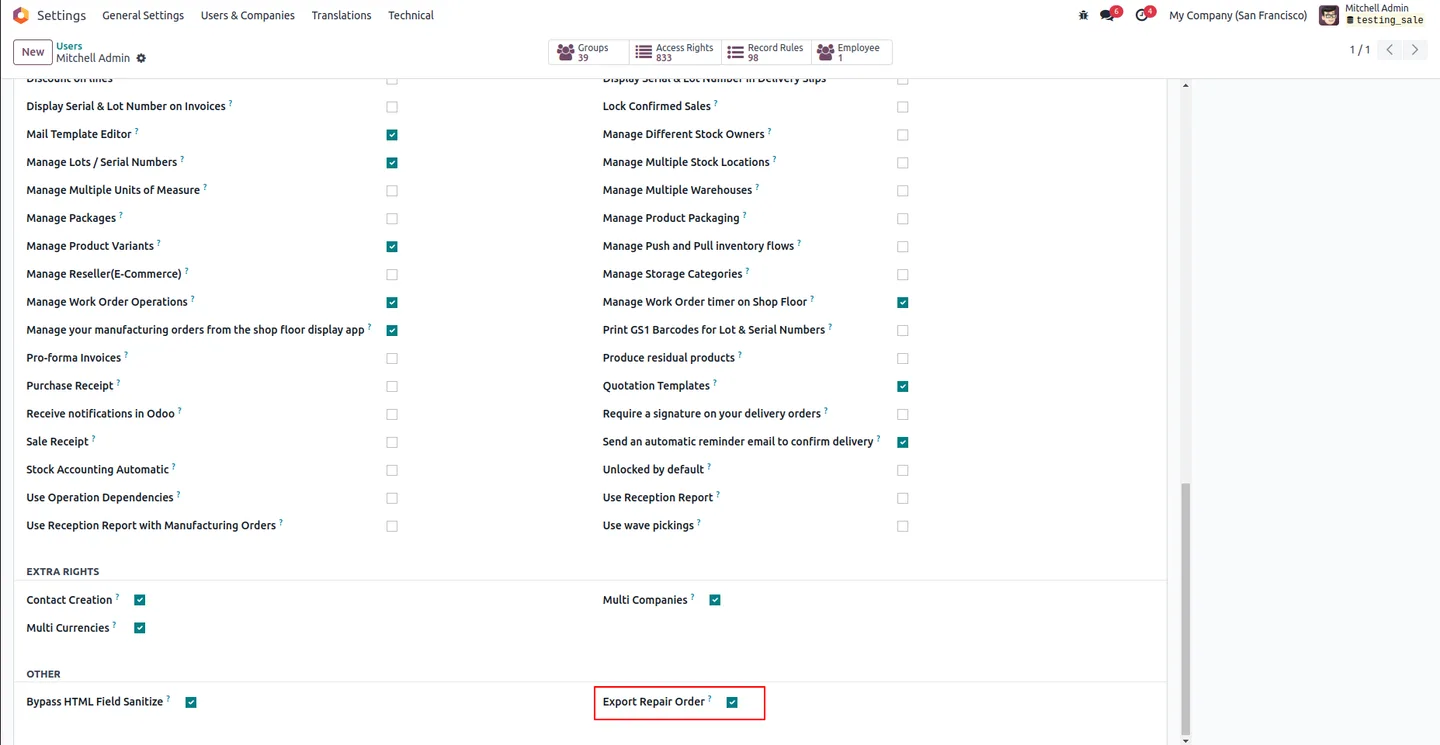The height and width of the screenshot is (745, 1440).
Task: Show help tooltip for Multi Companies
Action: coord(693,597)
